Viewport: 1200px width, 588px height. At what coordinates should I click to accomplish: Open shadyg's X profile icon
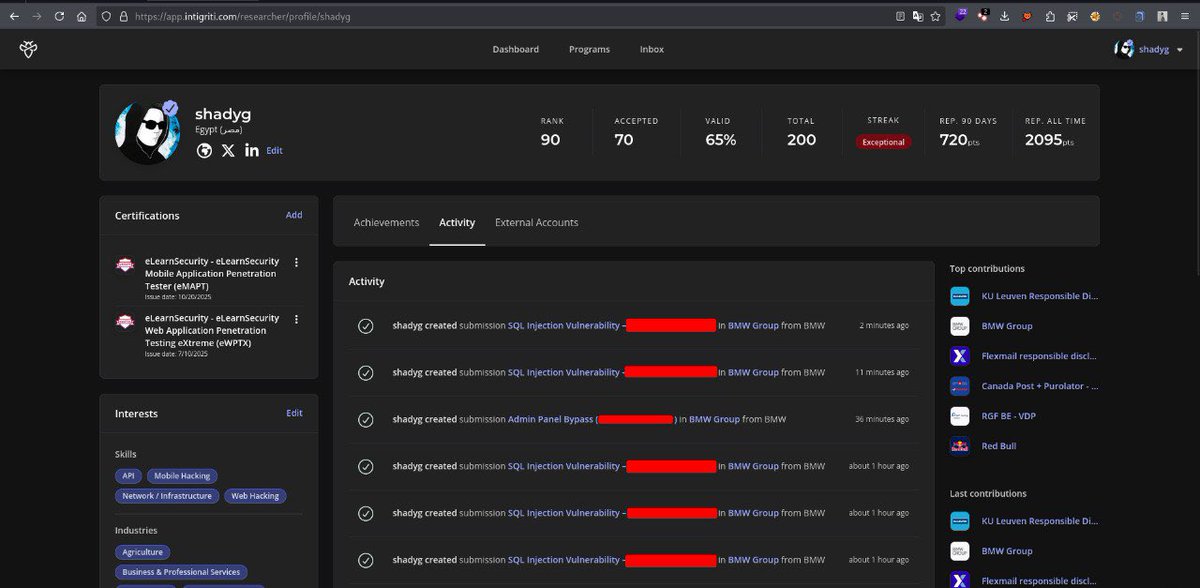click(x=228, y=150)
